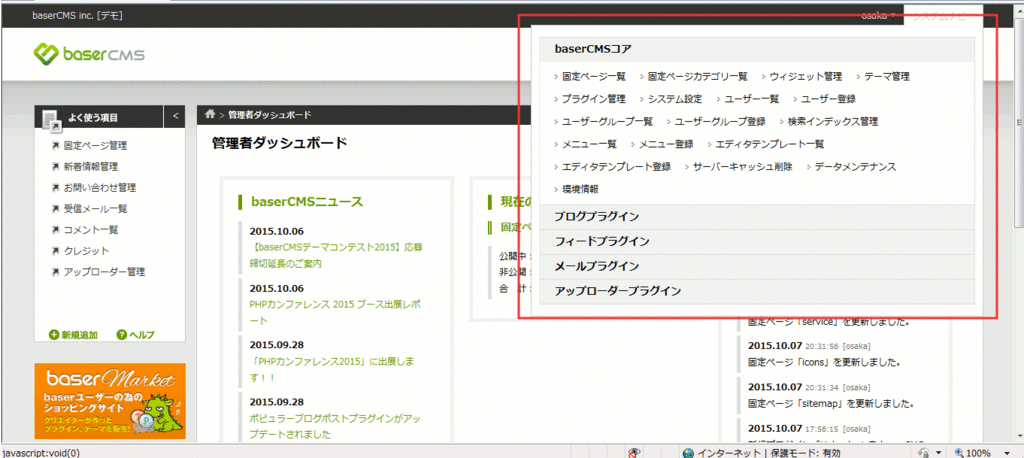
Task: Select ユーザー登録 menu entry
Action: [828, 99]
